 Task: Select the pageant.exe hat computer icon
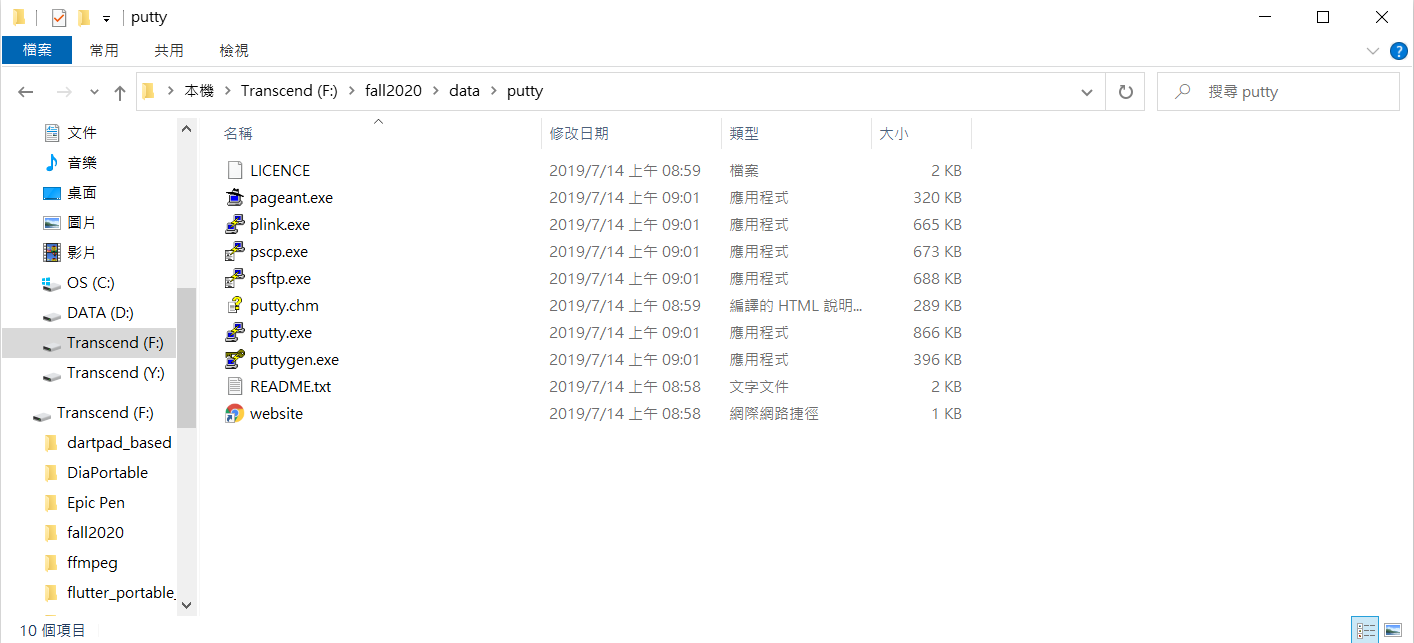(235, 198)
